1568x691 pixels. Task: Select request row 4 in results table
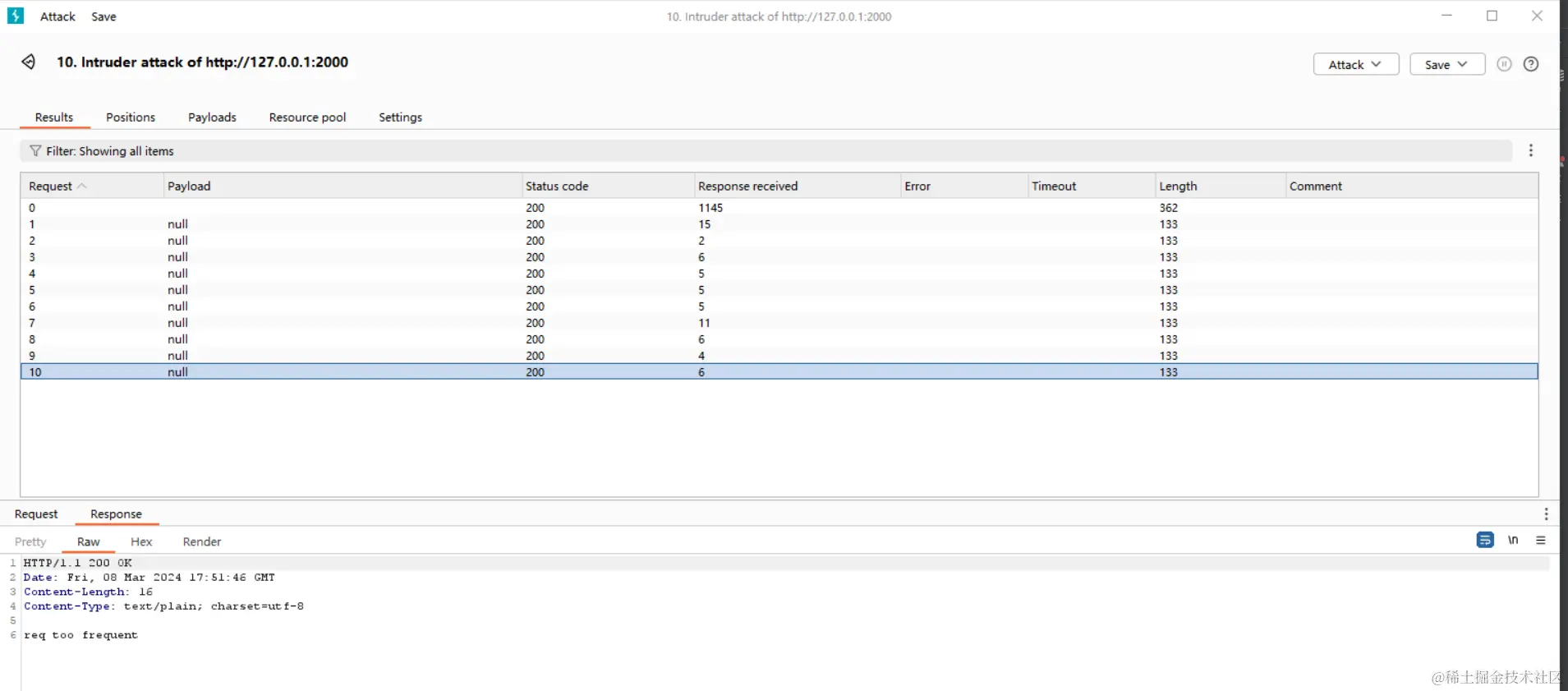(x=779, y=274)
